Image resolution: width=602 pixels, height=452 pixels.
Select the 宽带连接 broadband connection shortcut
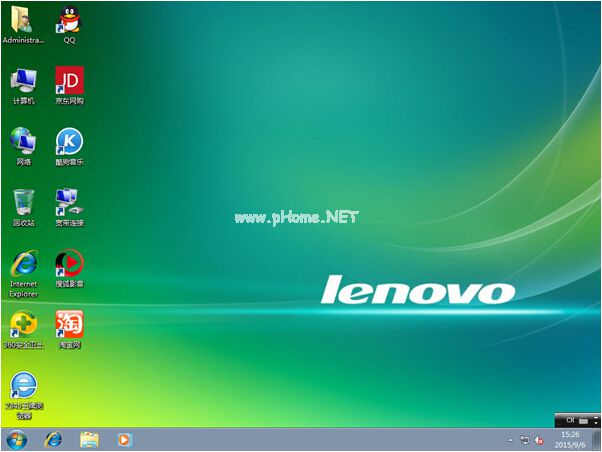(x=69, y=208)
